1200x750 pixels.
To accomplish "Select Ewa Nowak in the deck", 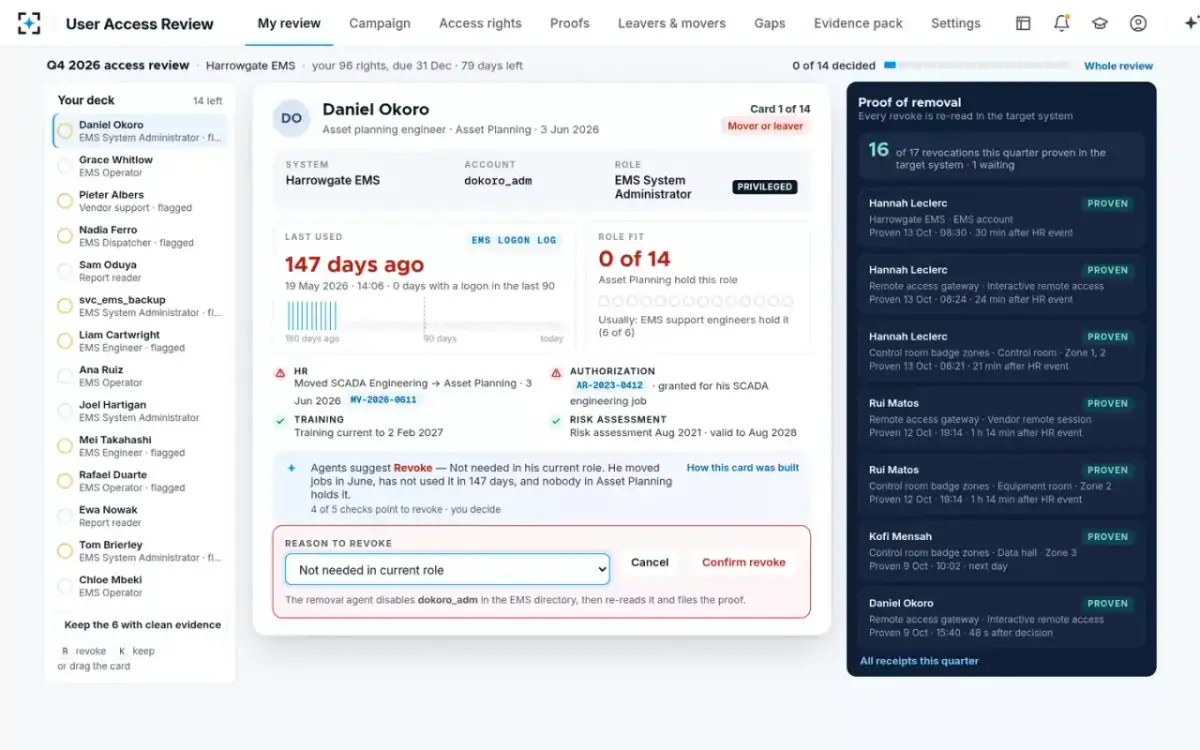I will [x=140, y=516].
